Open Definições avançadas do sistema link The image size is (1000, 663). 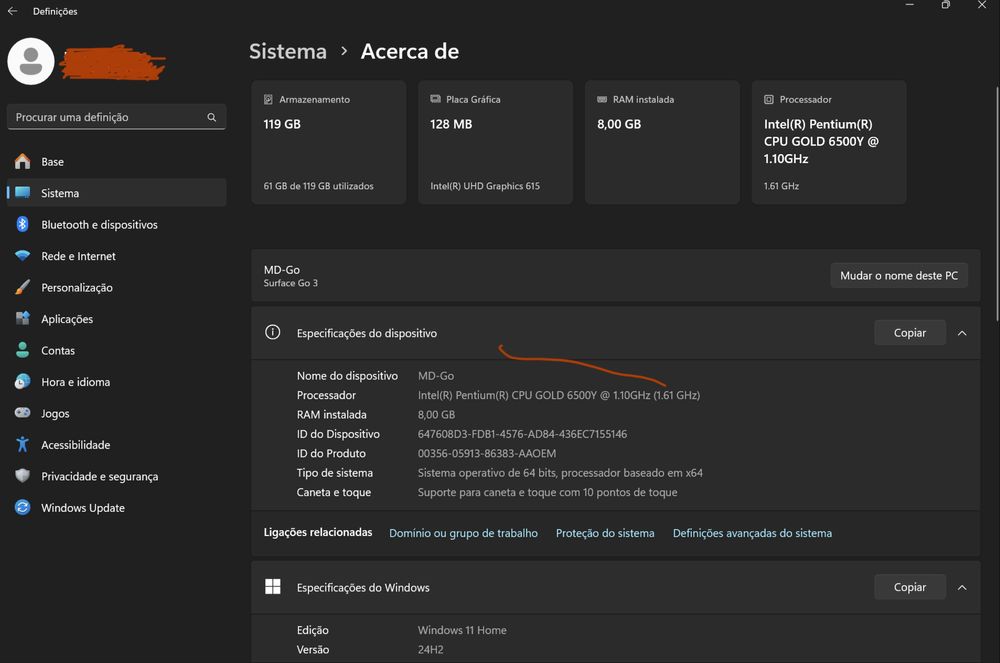coord(752,533)
